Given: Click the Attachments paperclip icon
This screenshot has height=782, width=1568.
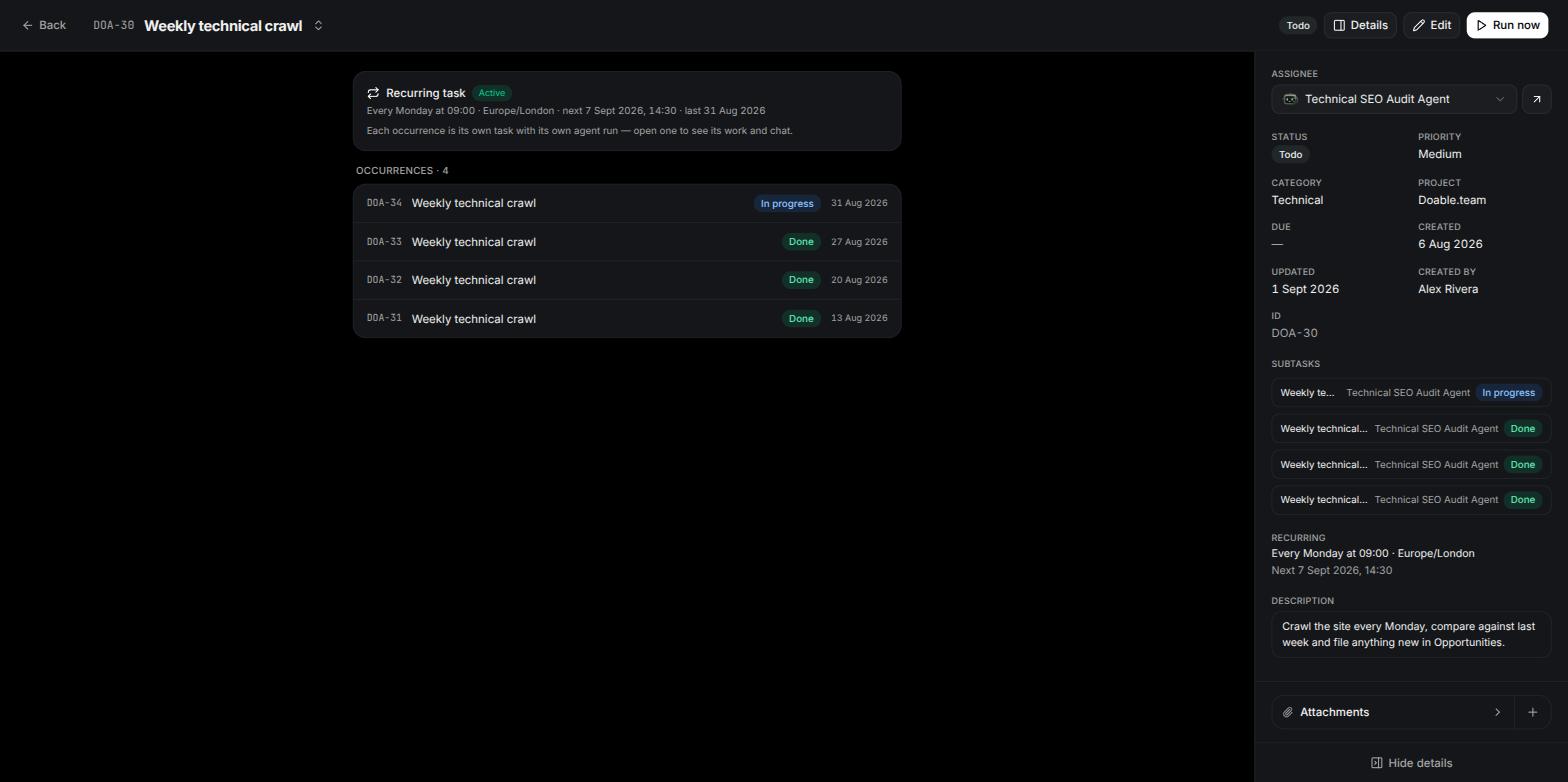Looking at the screenshot, I should tap(1288, 712).
